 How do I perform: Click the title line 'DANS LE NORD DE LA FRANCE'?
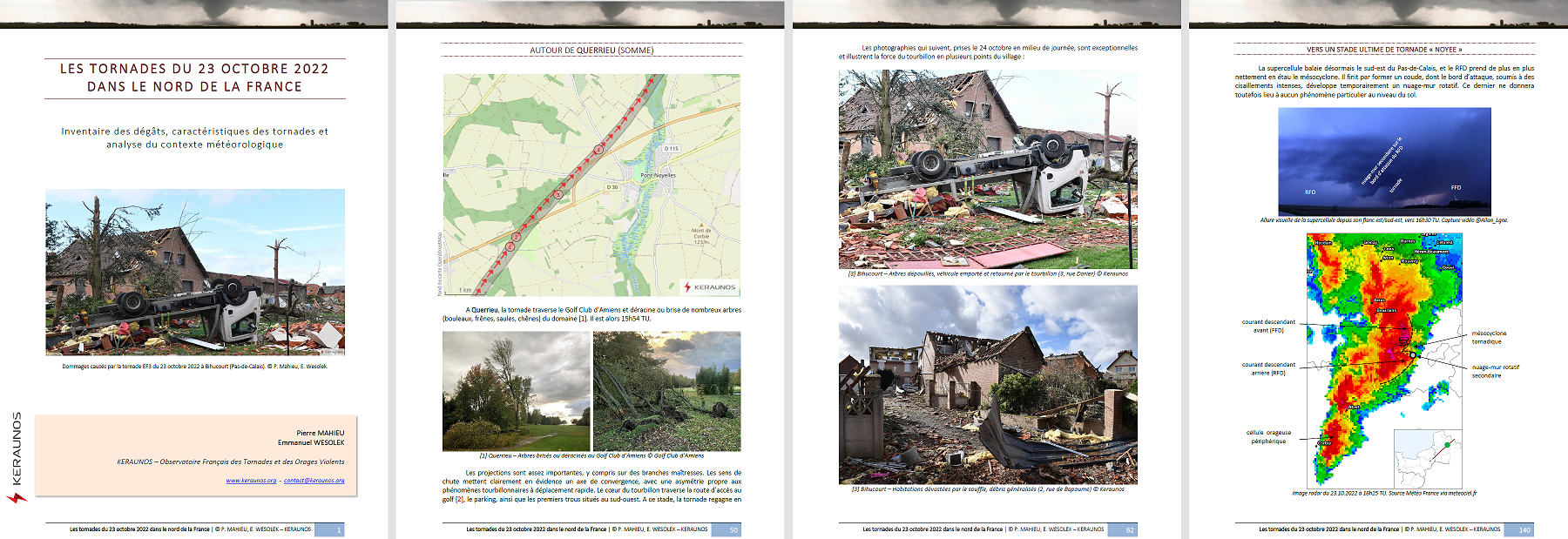(194, 87)
